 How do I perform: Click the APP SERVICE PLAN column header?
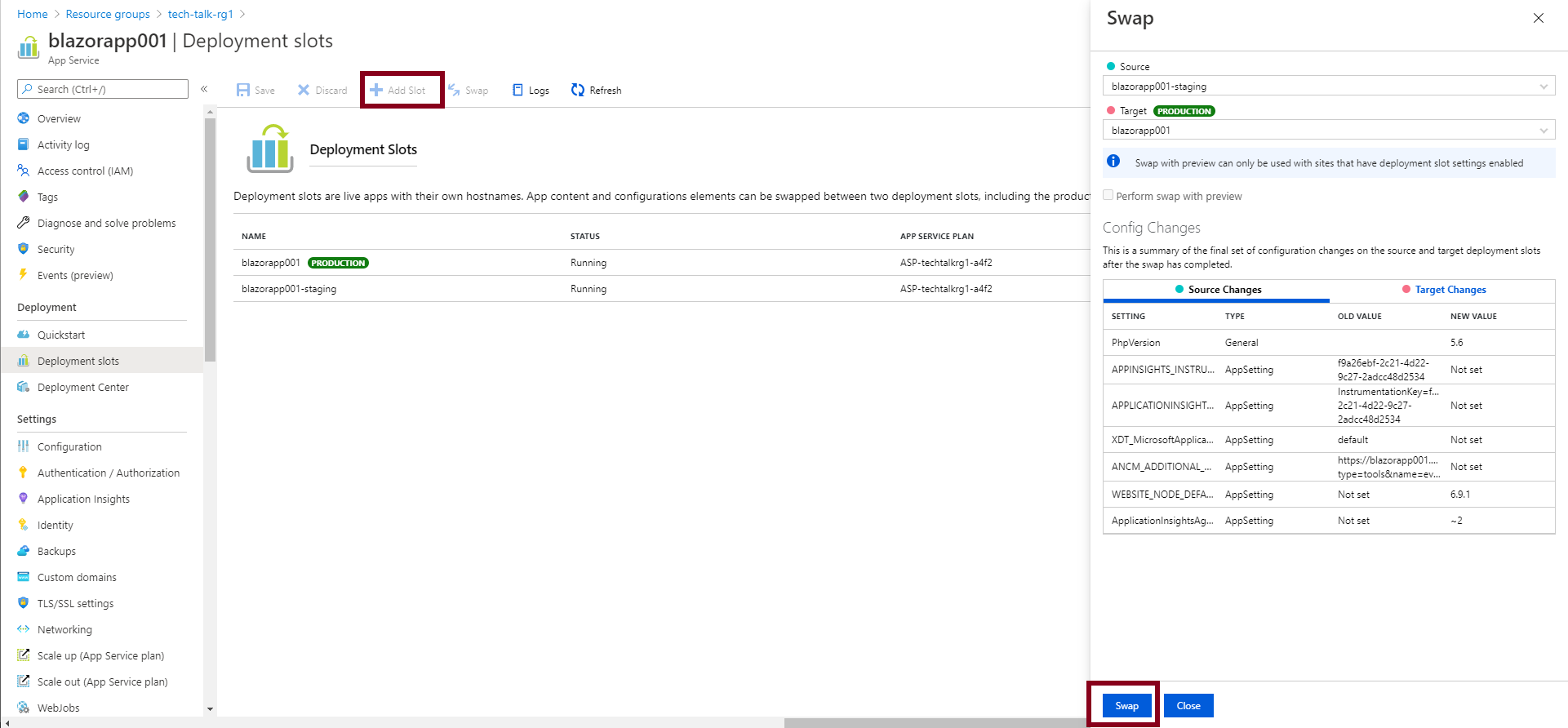coord(937,237)
